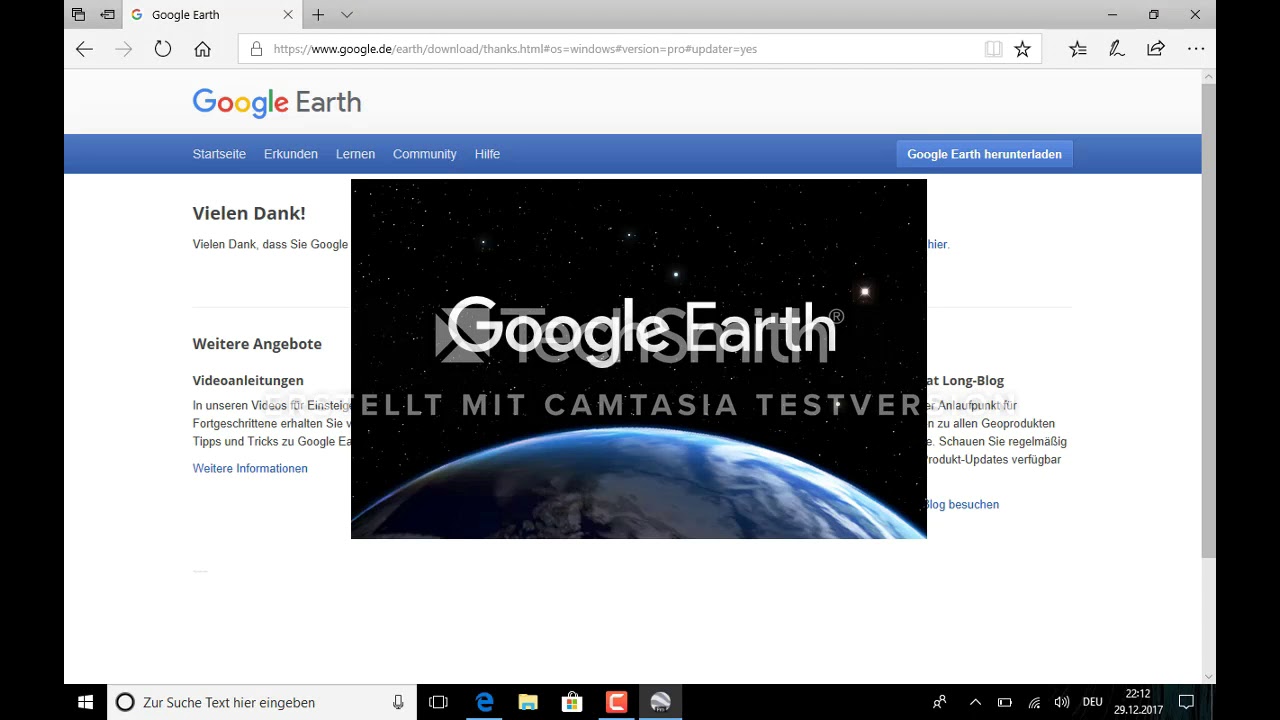Click the page vertical scrollbar

(x=1208, y=320)
